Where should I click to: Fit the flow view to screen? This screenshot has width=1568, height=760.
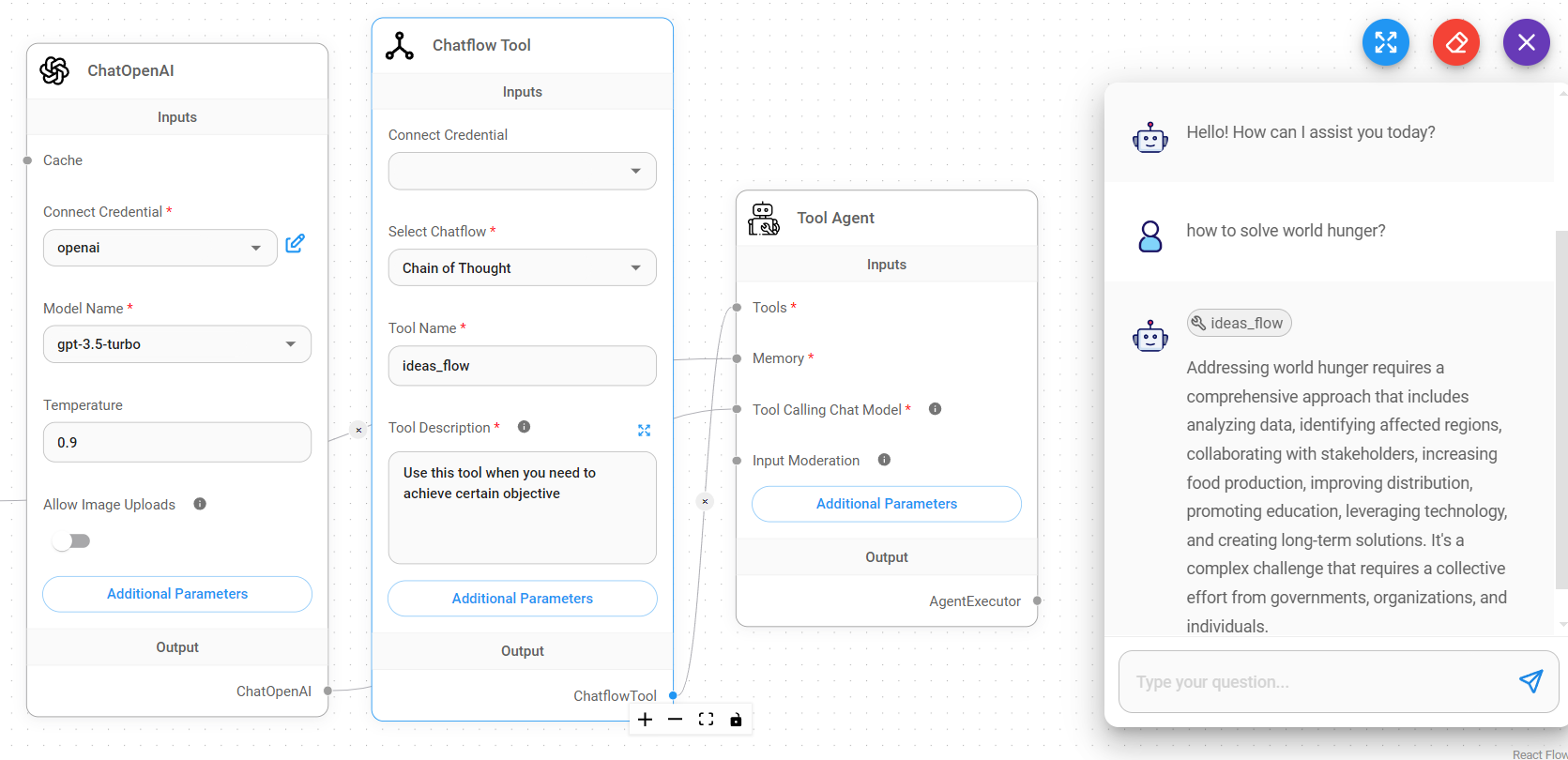706,720
